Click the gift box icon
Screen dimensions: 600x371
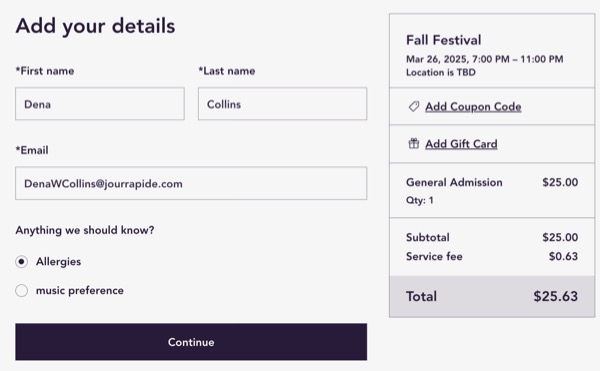point(414,143)
